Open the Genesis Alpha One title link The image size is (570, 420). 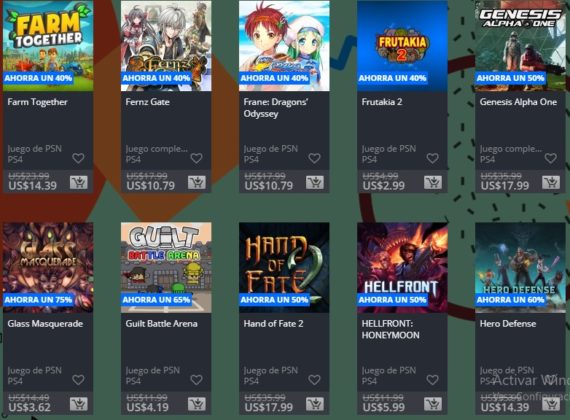pyautogui.click(x=518, y=102)
